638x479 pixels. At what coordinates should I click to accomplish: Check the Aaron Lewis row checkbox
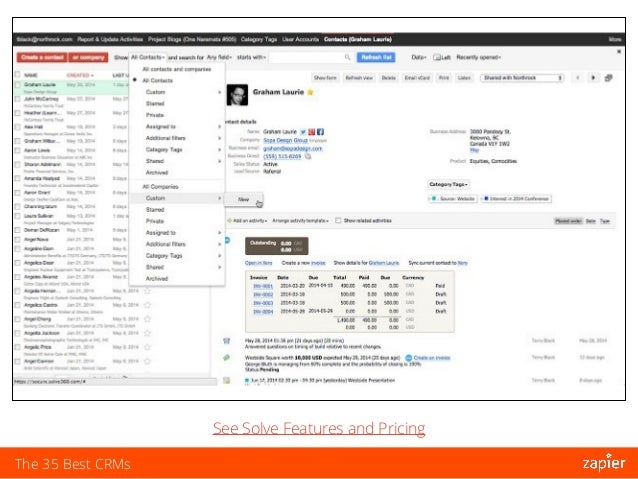click(17, 151)
